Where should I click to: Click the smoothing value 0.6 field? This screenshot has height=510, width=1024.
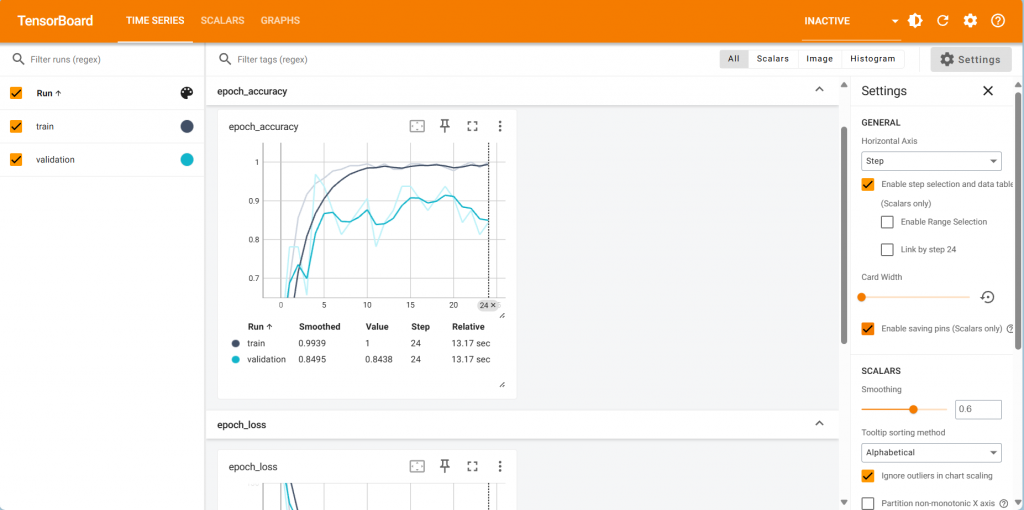click(x=978, y=409)
